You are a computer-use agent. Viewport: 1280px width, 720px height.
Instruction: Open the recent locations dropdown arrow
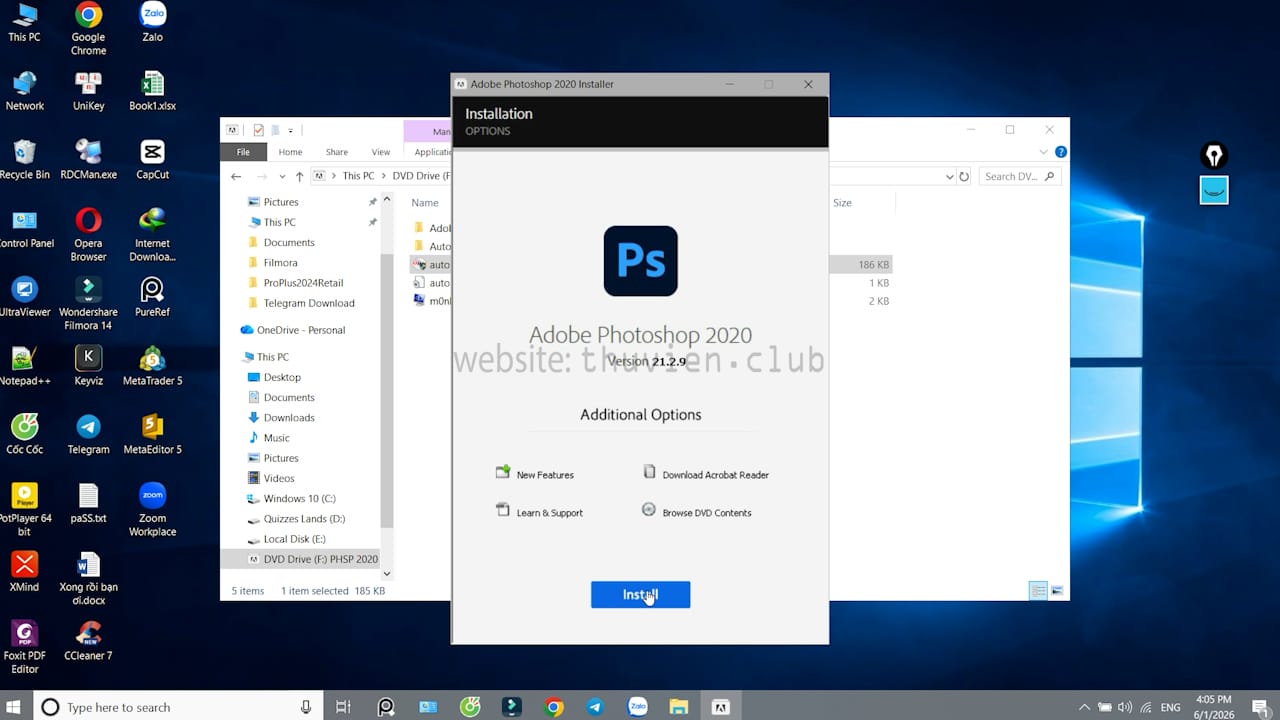click(281, 177)
